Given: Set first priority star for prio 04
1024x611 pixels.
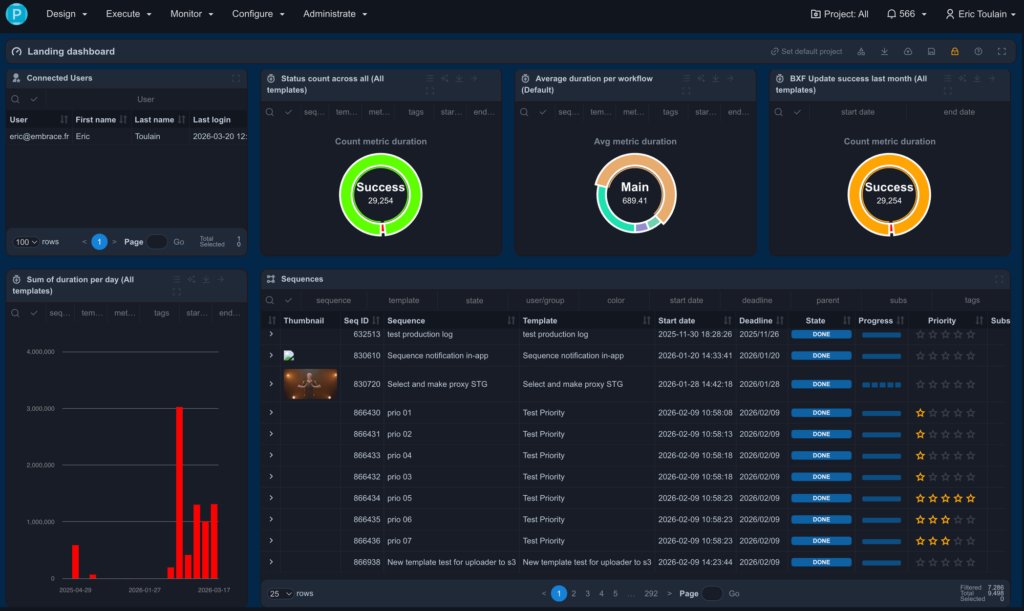Looking at the screenshot, I should click(921, 455).
